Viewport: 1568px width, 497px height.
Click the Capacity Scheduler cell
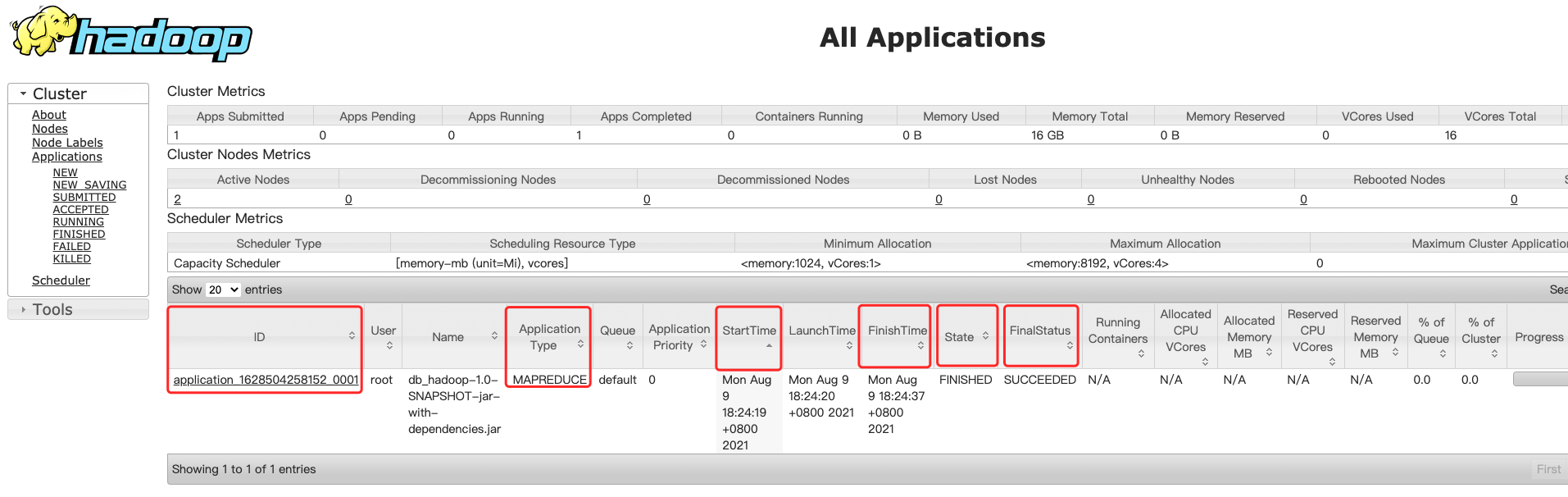(x=227, y=263)
